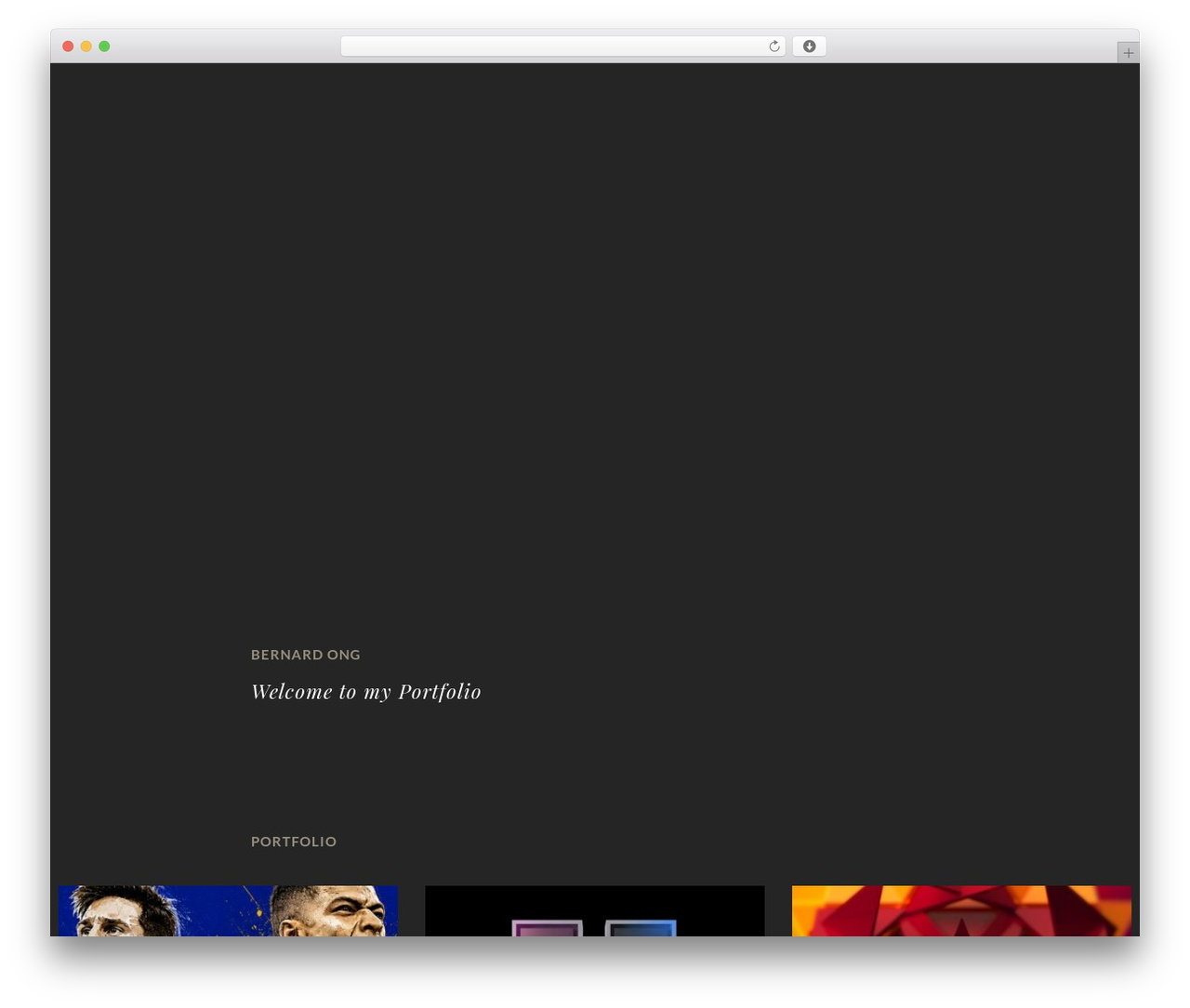The height and width of the screenshot is (1008, 1190).
Task: Minimize the window with the yellow button
Action: 86,46
